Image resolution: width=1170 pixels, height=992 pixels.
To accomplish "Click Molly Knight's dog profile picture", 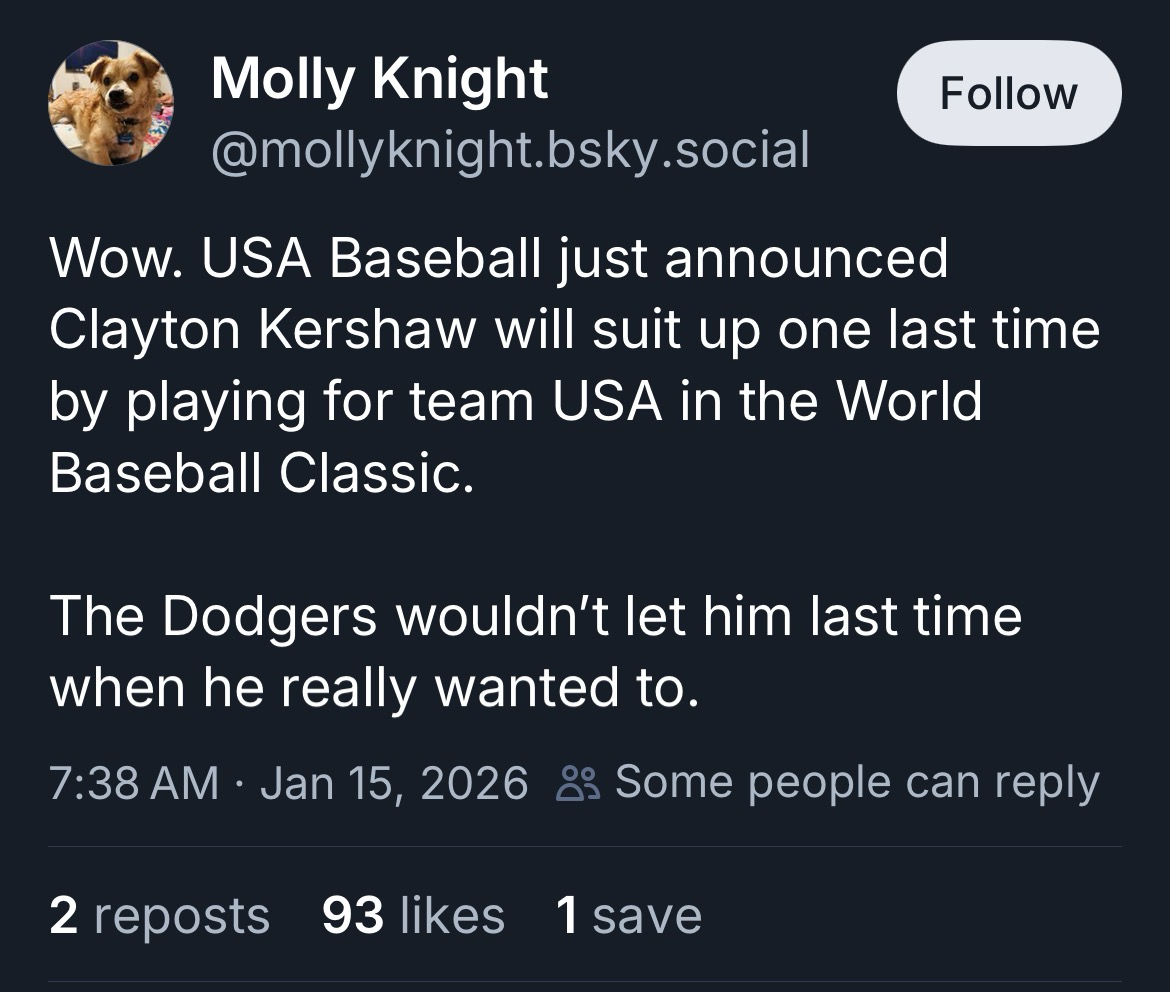I will point(111,103).
